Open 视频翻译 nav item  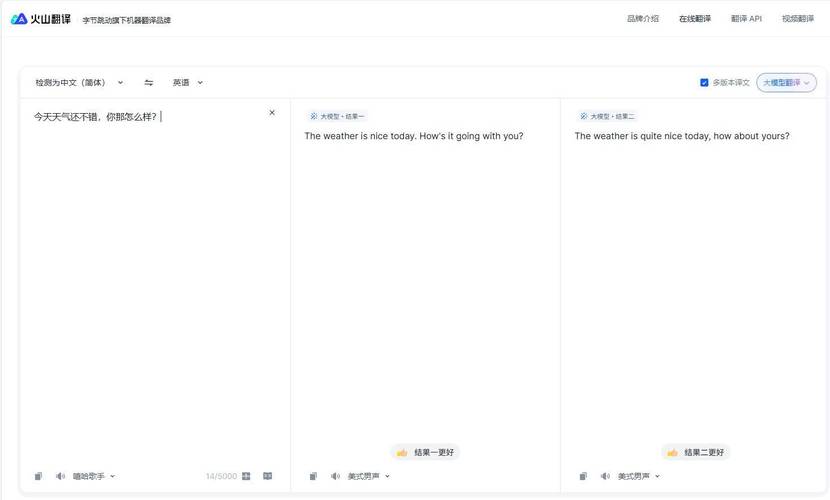[x=798, y=19]
